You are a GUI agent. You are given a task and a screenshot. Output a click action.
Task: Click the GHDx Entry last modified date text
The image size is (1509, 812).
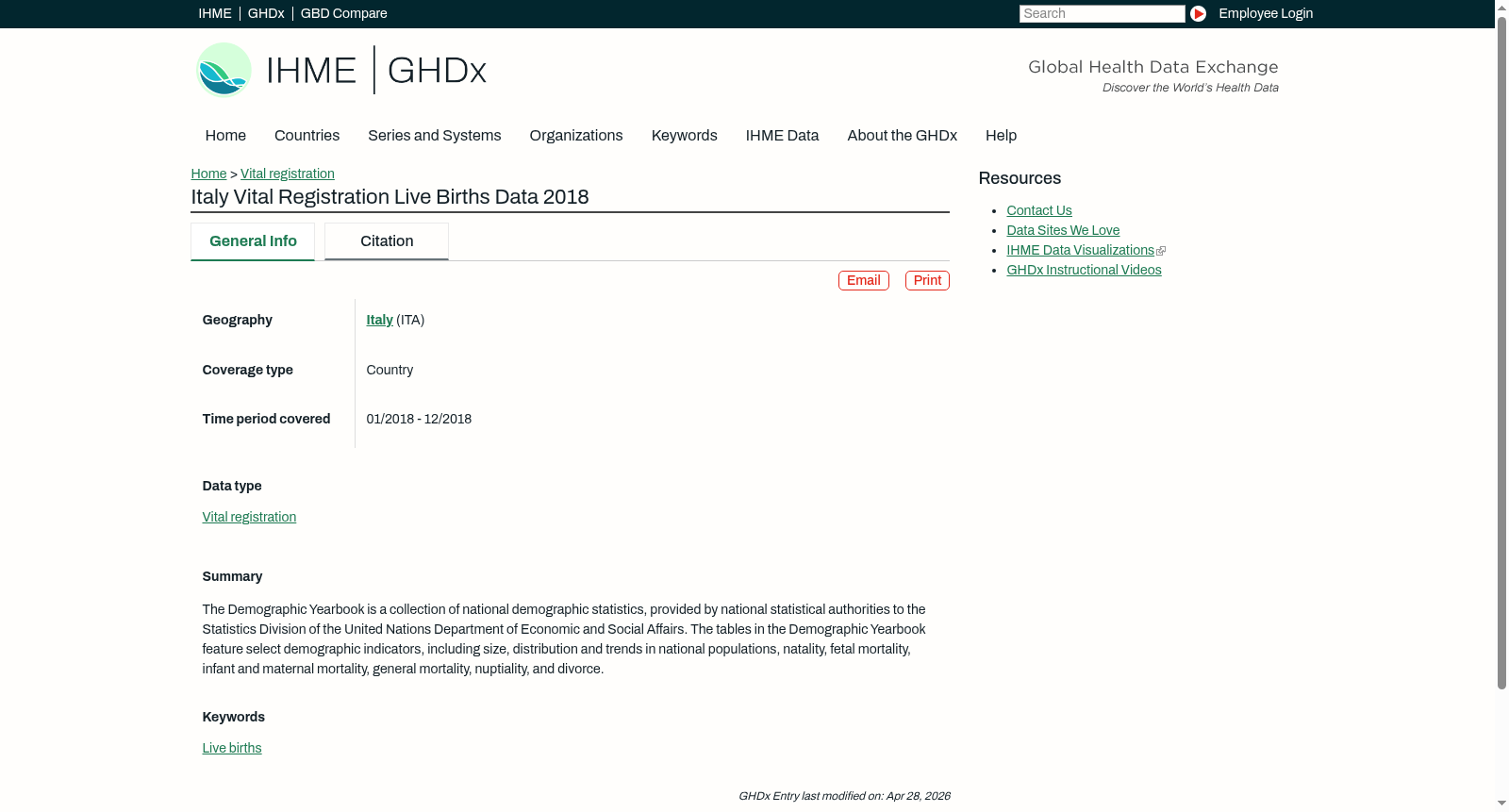[x=844, y=797]
